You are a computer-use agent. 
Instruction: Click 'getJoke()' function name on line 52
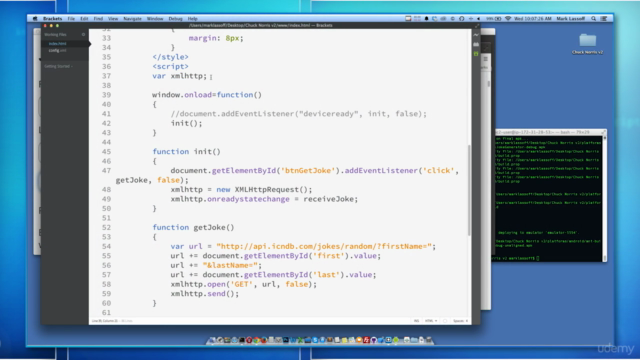tap(214, 228)
